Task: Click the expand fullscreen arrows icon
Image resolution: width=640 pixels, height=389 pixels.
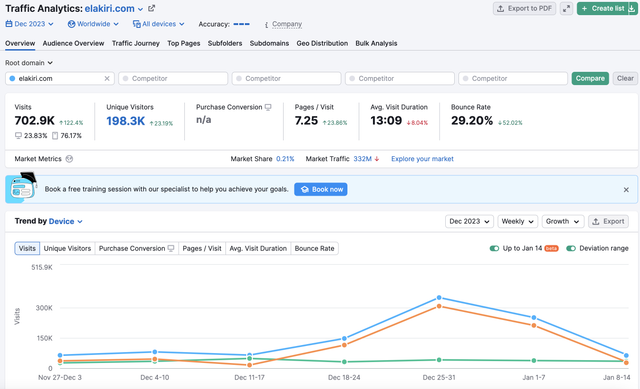Action: [566, 9]
